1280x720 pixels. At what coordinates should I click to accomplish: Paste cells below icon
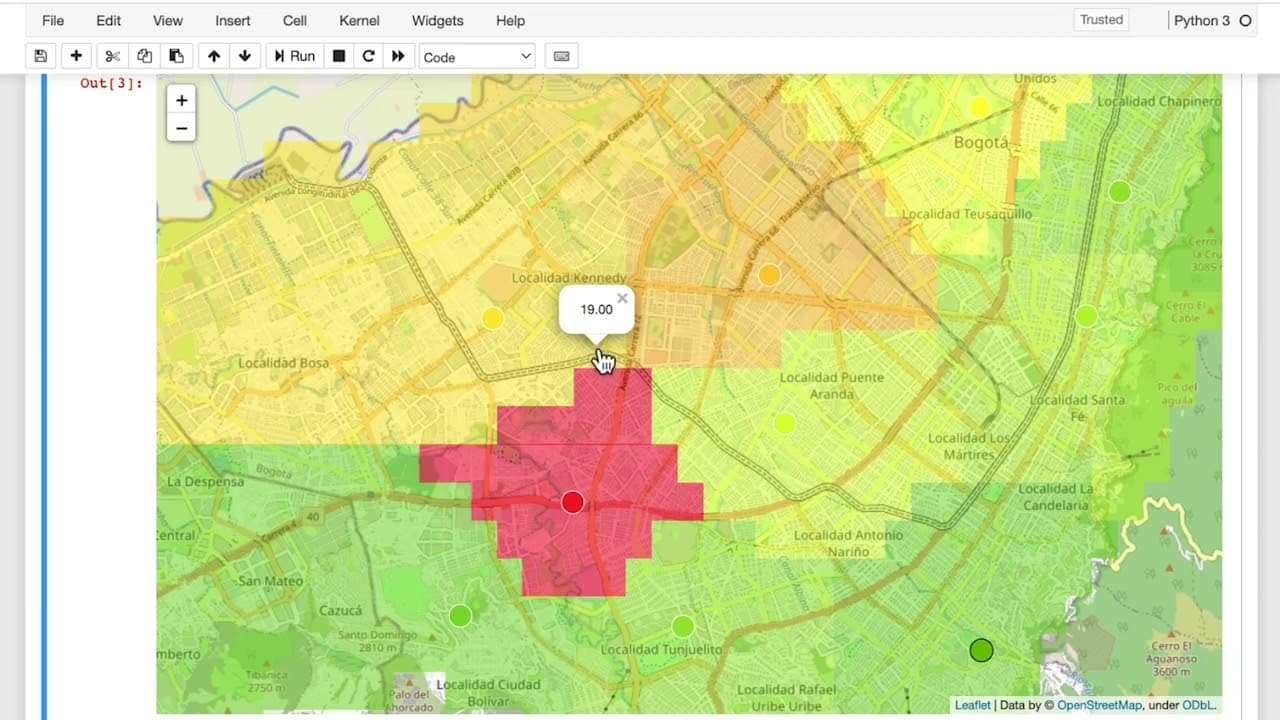point(176,56)
